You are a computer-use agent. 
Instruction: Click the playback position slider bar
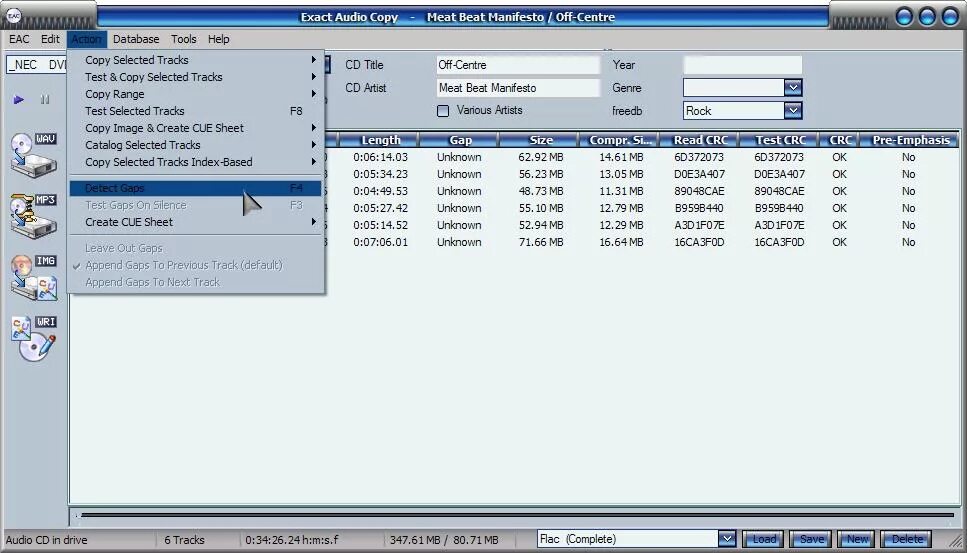tap(517, 515)
